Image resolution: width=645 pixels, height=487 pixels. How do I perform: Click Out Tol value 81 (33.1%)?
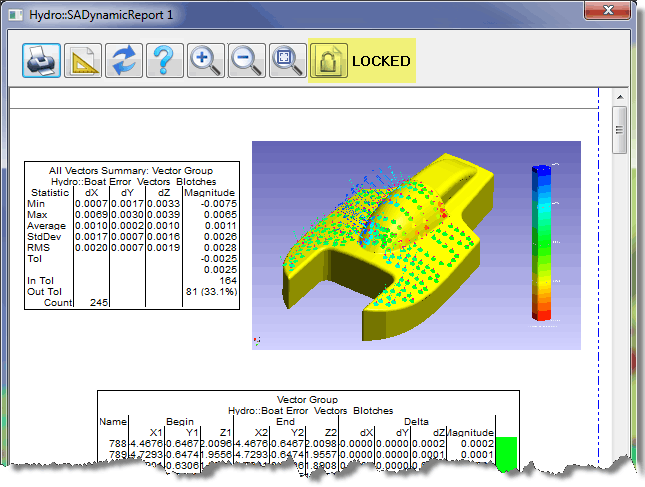211,292
